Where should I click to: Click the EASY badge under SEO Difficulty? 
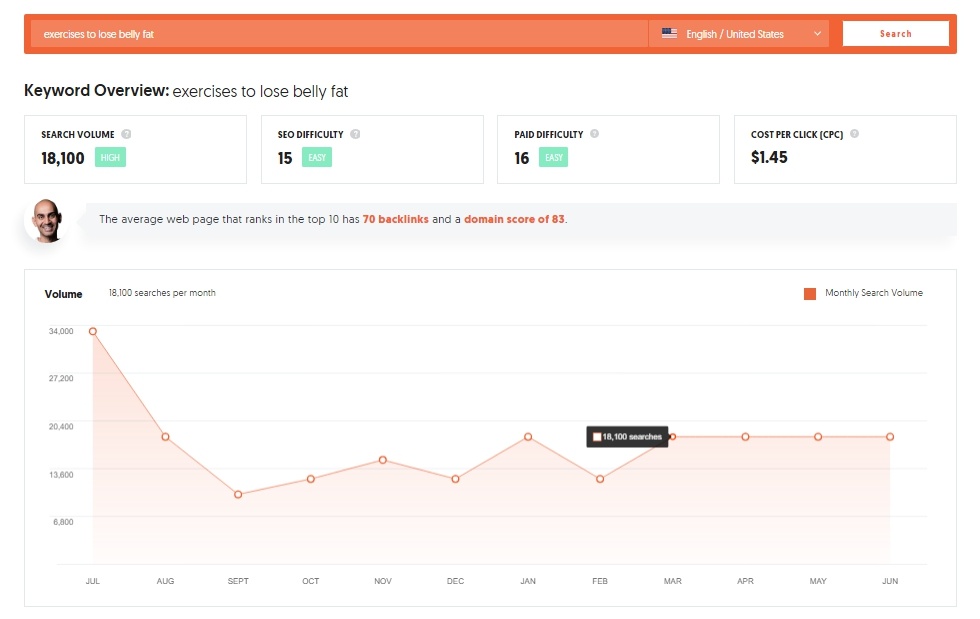[x=317, y=158]
